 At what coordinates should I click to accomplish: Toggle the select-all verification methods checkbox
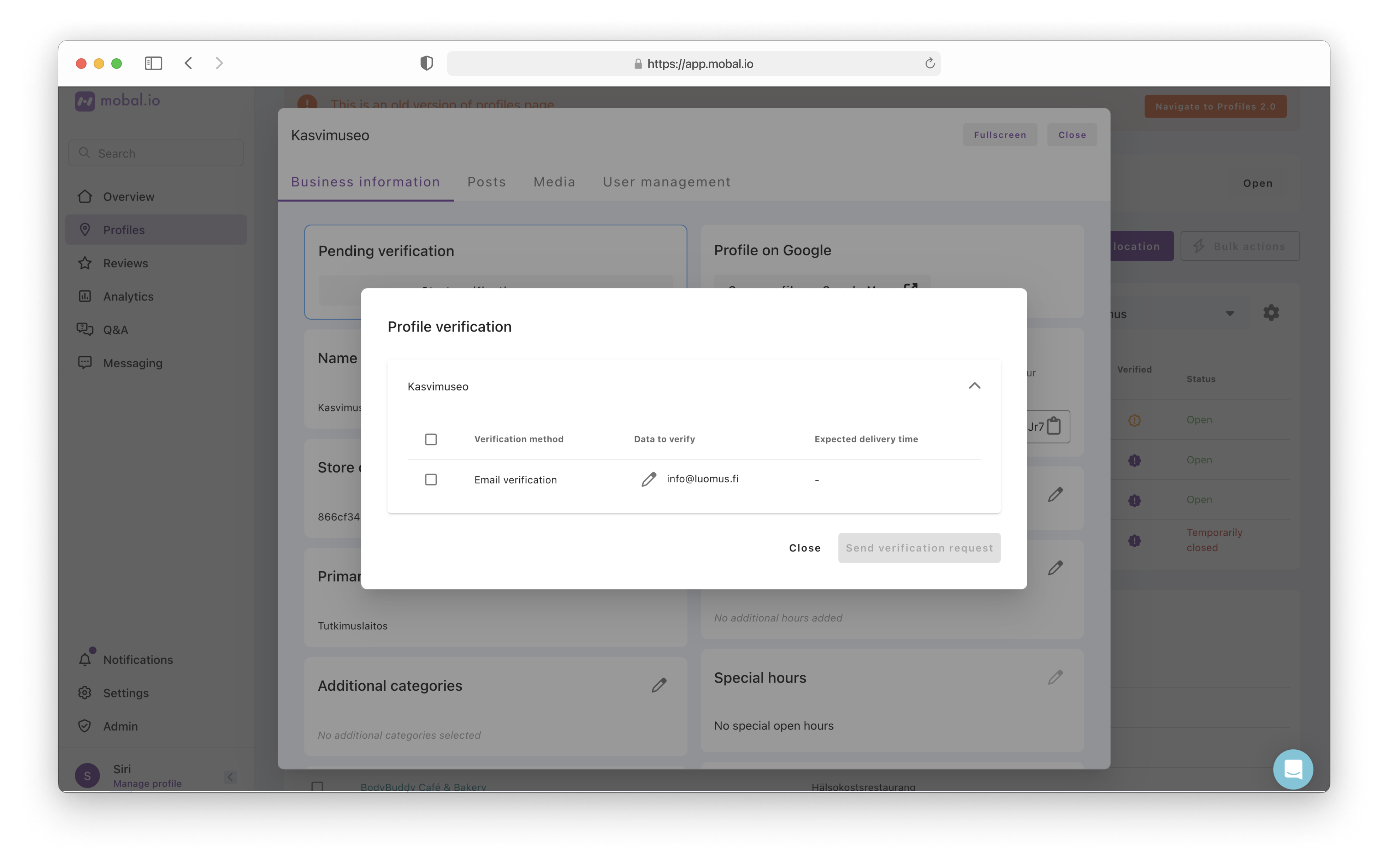[431, 439]
